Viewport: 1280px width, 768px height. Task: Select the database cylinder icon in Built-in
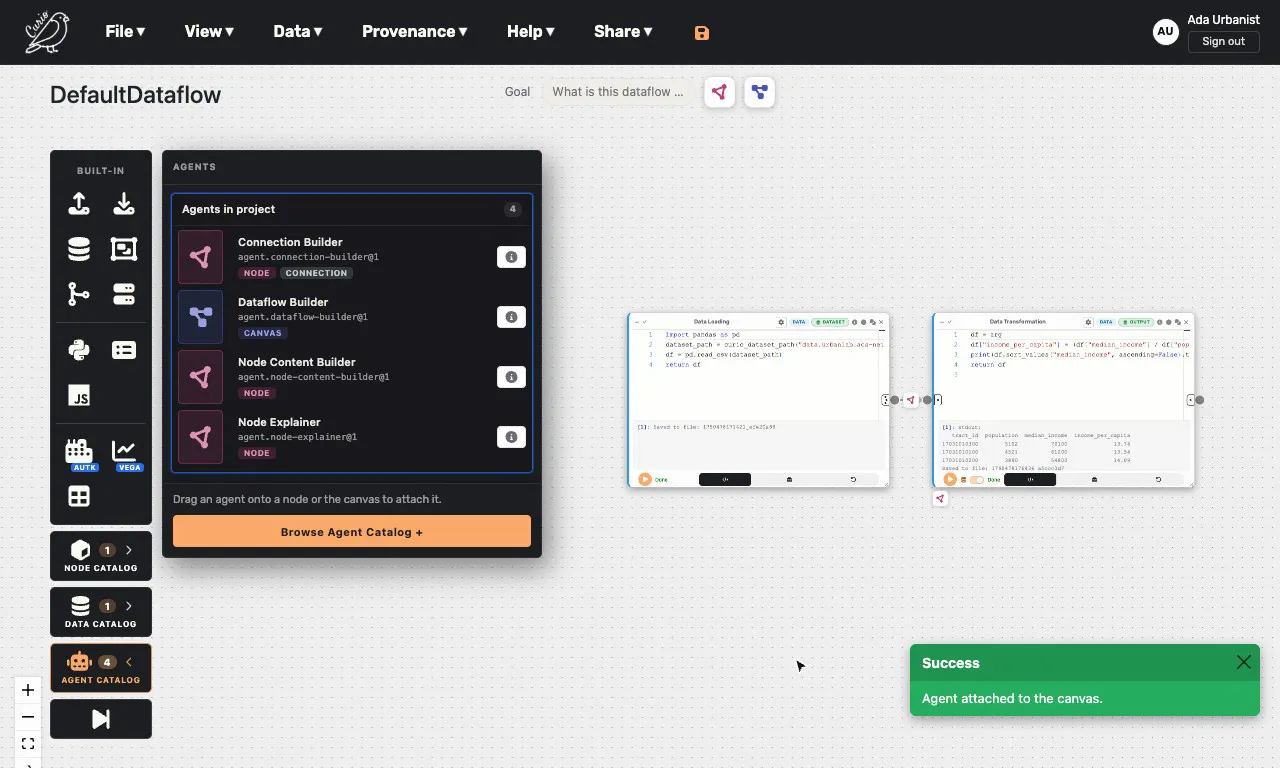tap(79, 249)
